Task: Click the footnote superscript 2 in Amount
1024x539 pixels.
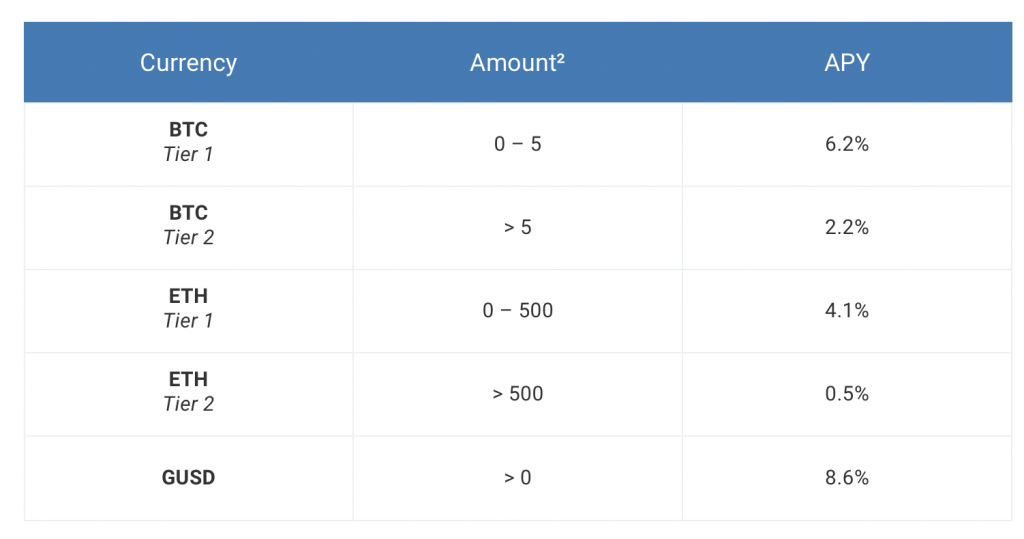Action: pyautogui.click(x=560, y=57)
